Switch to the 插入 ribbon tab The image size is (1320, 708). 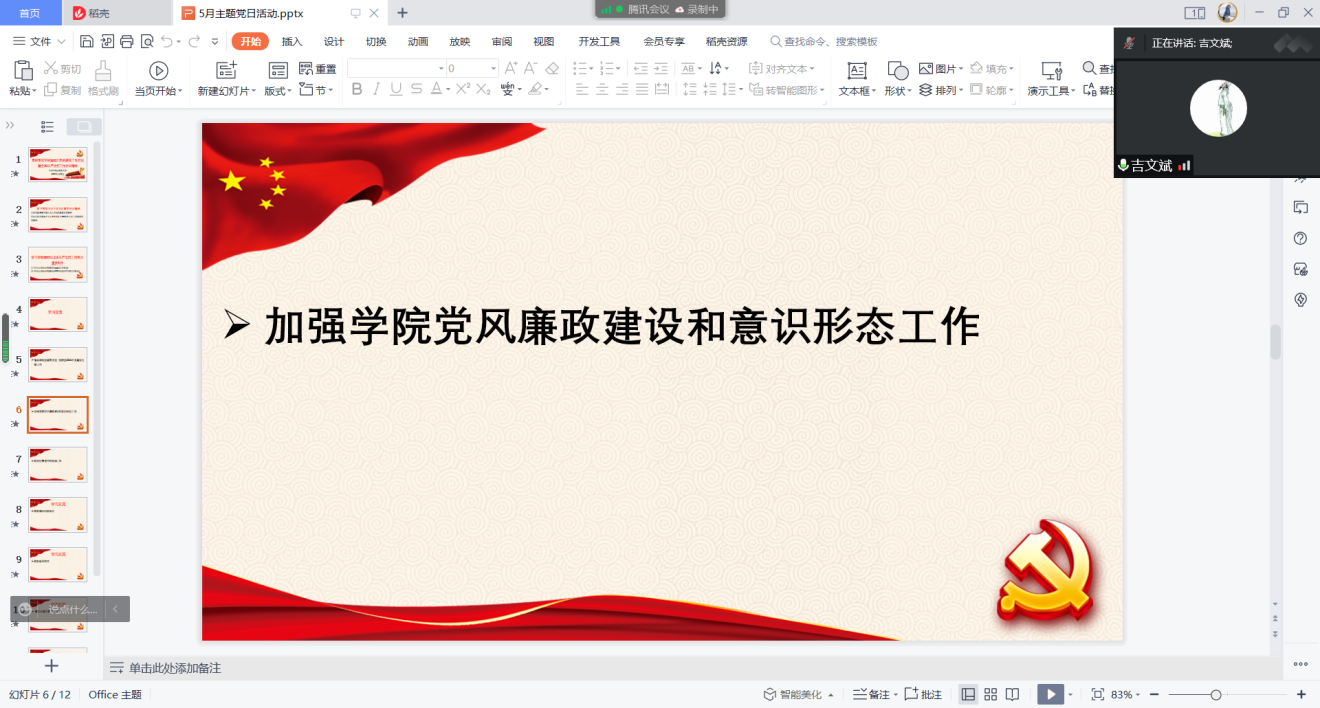click(x=292, y=41)
